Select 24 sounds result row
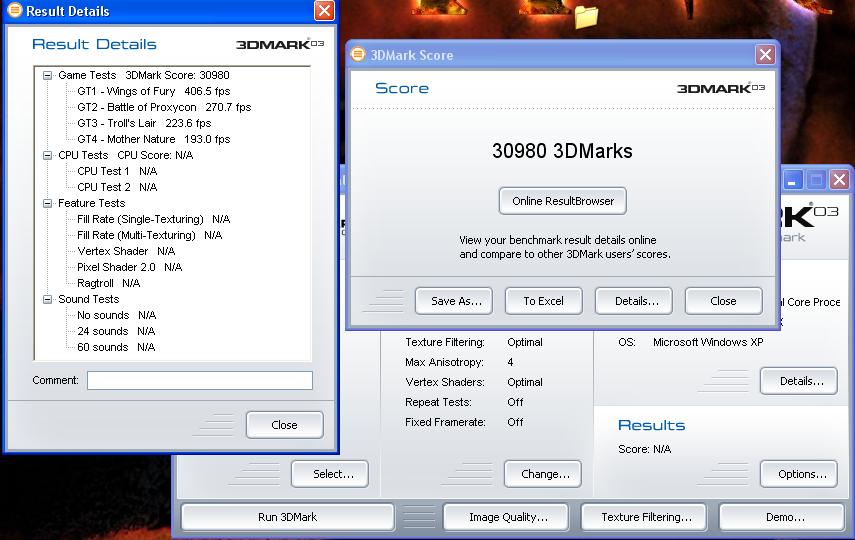Screen dimensions: 855x540 click(x=116, y=331)
